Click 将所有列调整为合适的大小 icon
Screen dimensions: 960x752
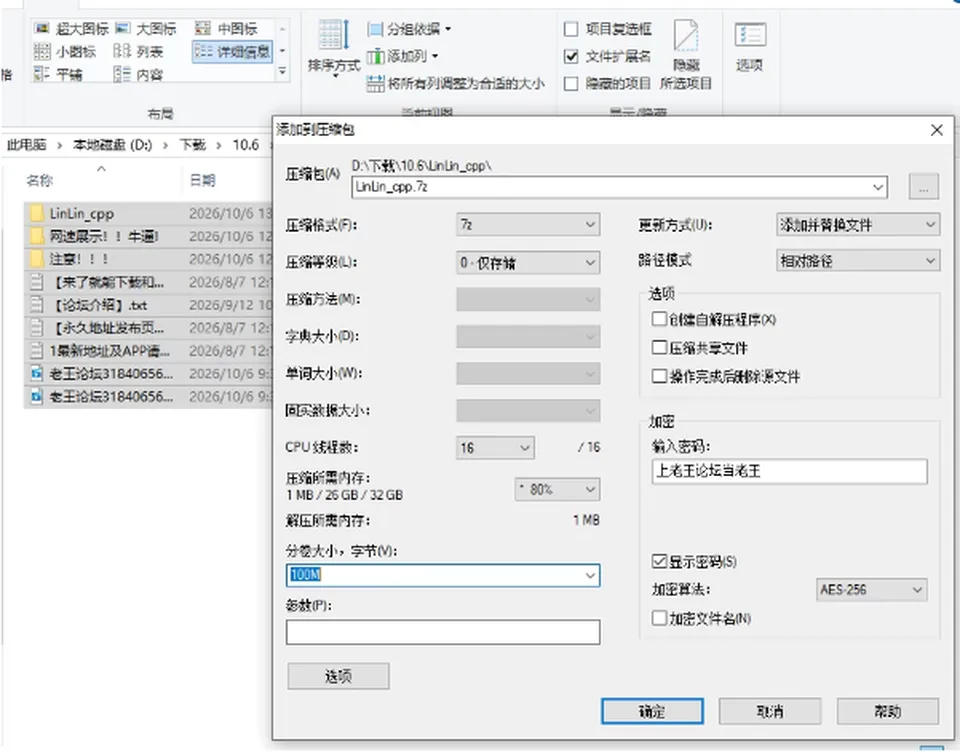click(375, 83)
